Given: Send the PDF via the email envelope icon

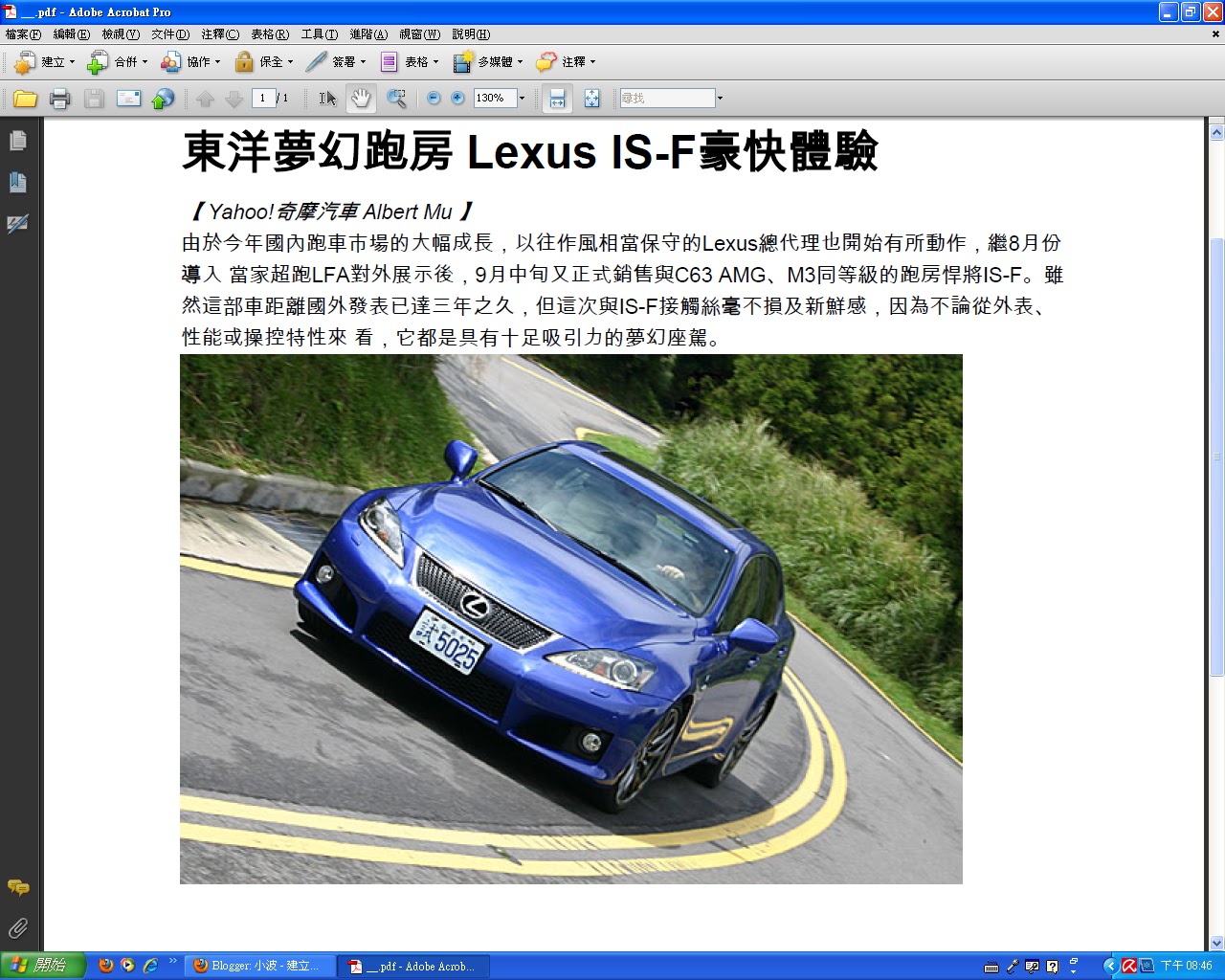Looking at the screenshot, I should [128, 99].
